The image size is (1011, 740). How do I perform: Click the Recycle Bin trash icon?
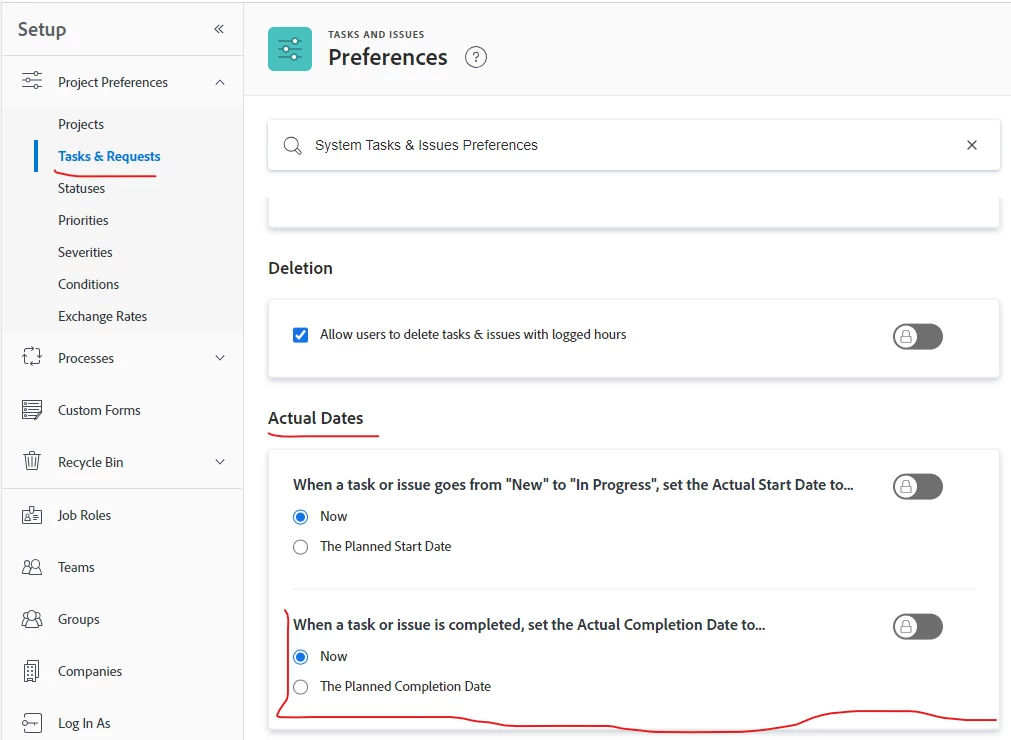(32, 462)
